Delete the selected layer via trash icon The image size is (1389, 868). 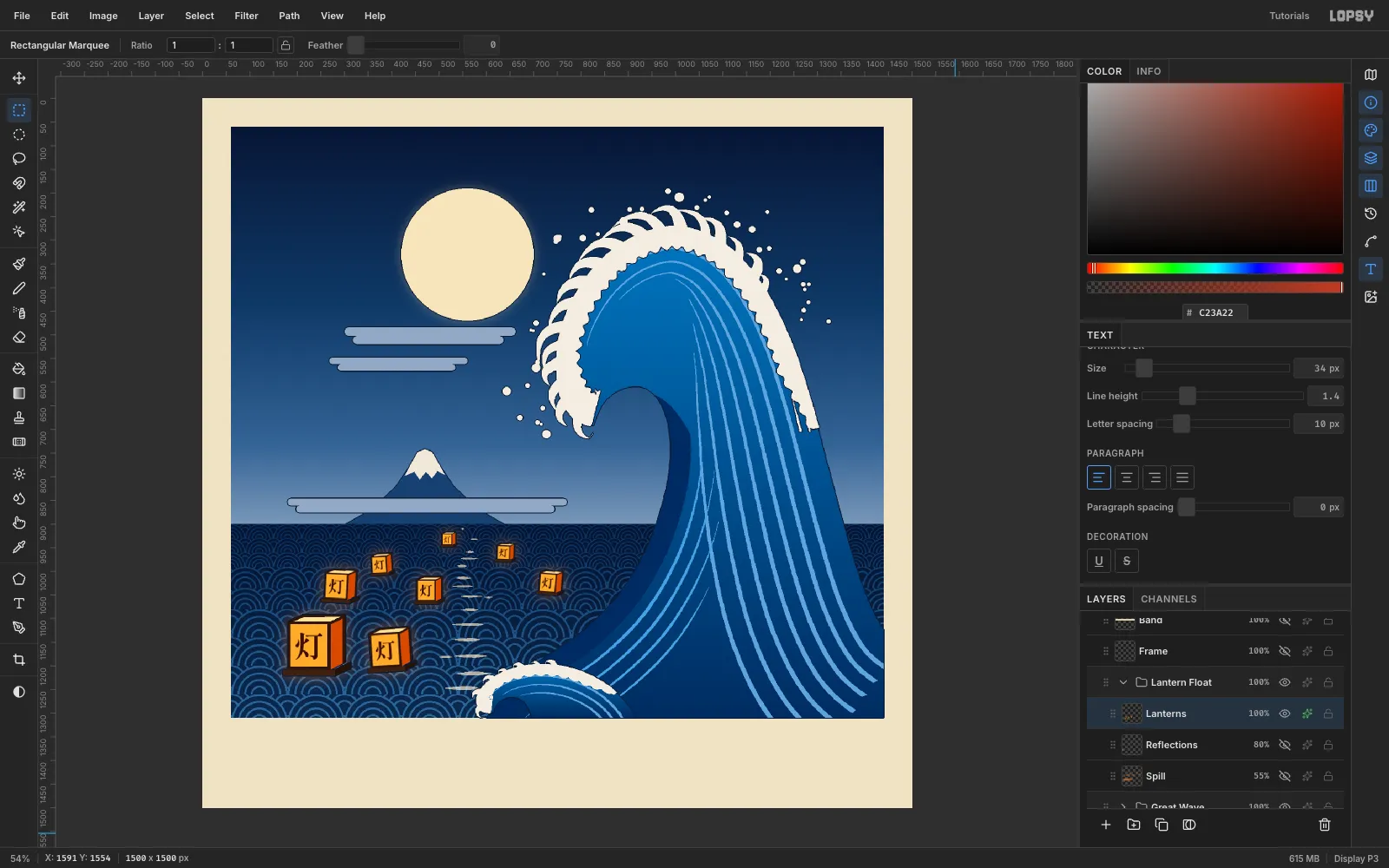[1325, 825]
